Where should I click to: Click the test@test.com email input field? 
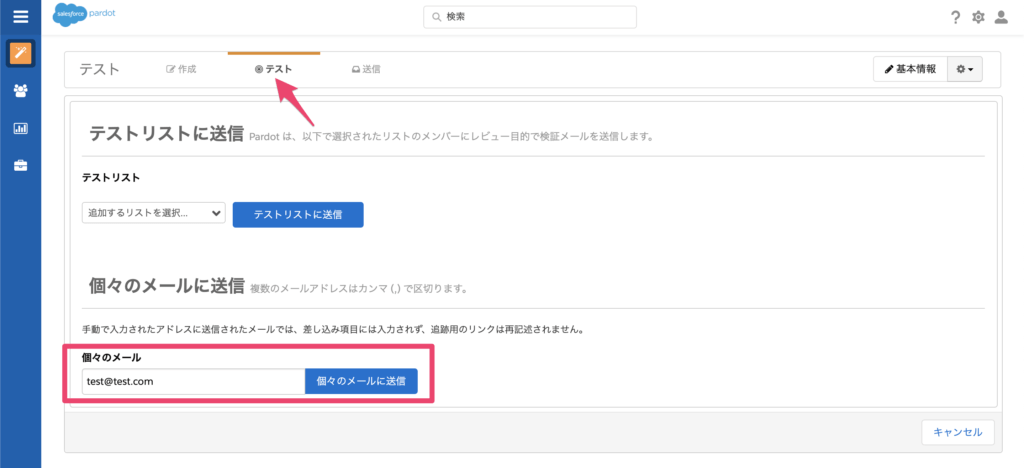point(193,382)
